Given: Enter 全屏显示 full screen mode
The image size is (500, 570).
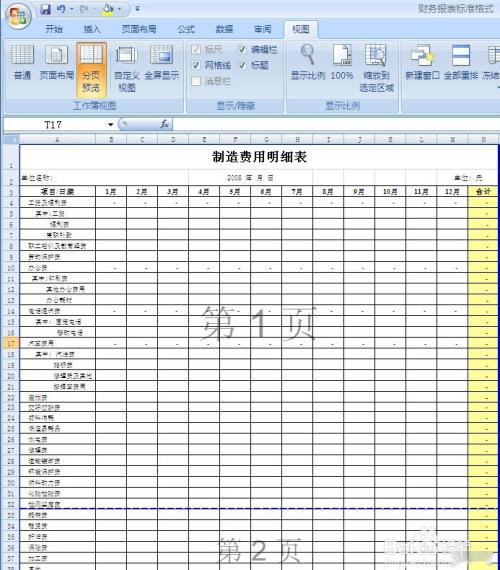Looking at the screenshot, I should pos(162,63).
